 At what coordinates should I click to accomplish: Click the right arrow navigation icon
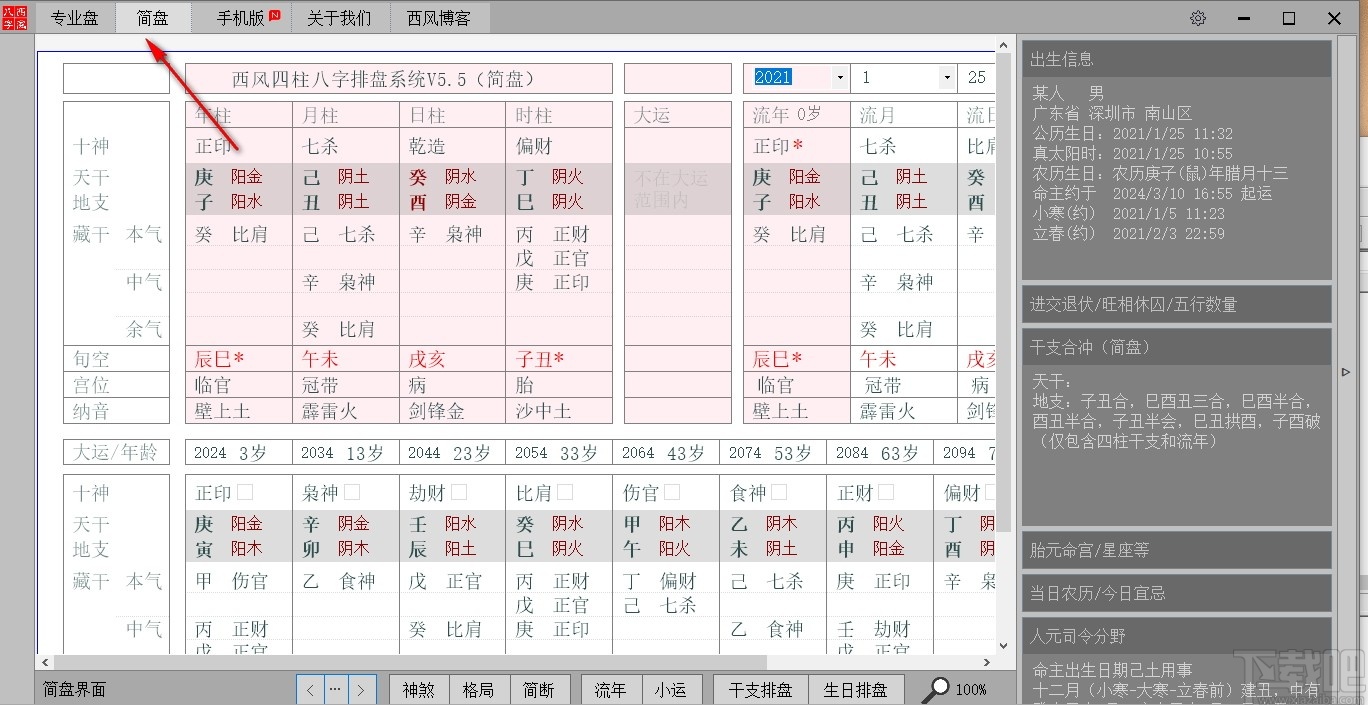[x=361, y=689]
